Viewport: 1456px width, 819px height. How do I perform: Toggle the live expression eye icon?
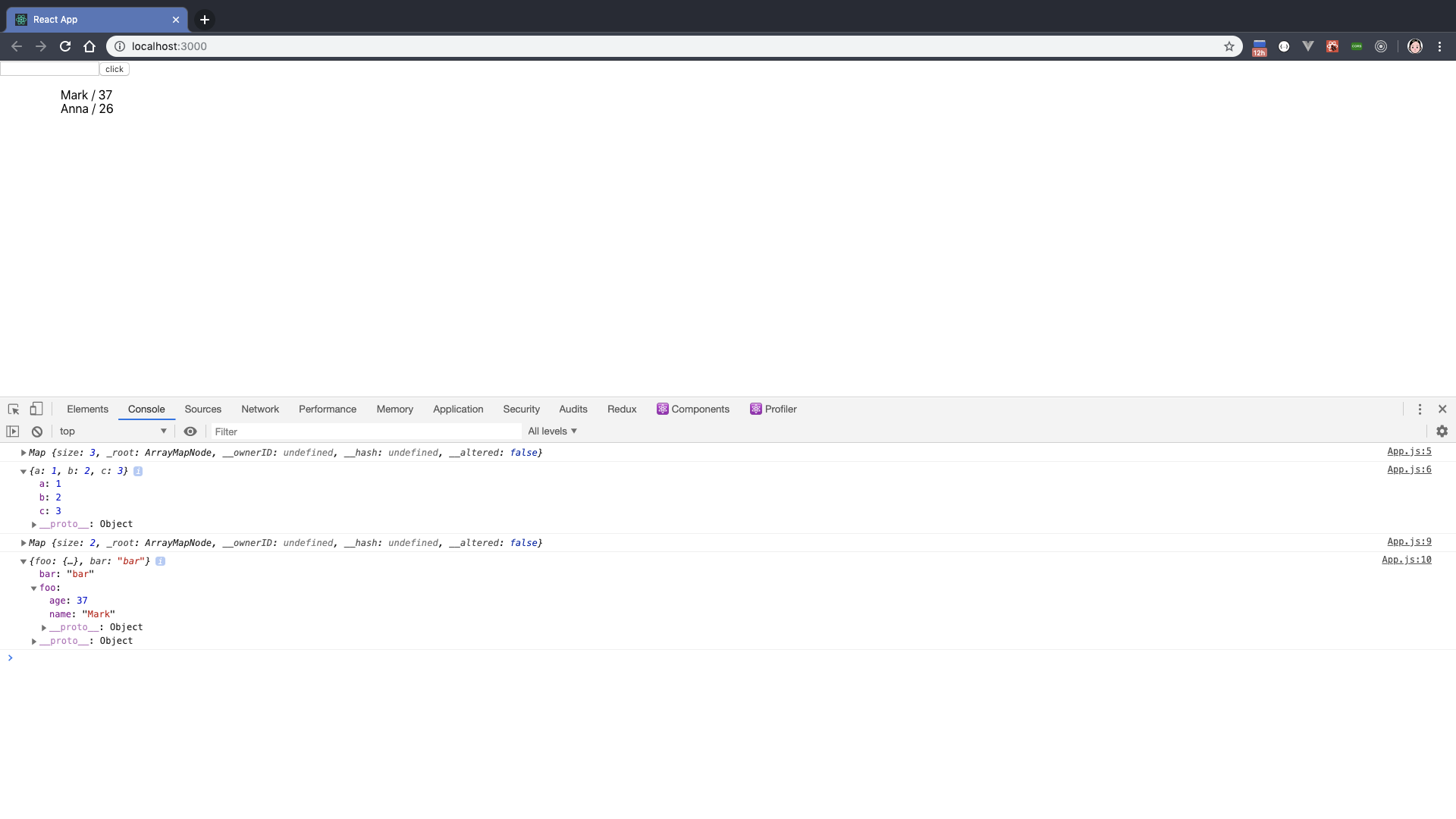coord(190,431)
